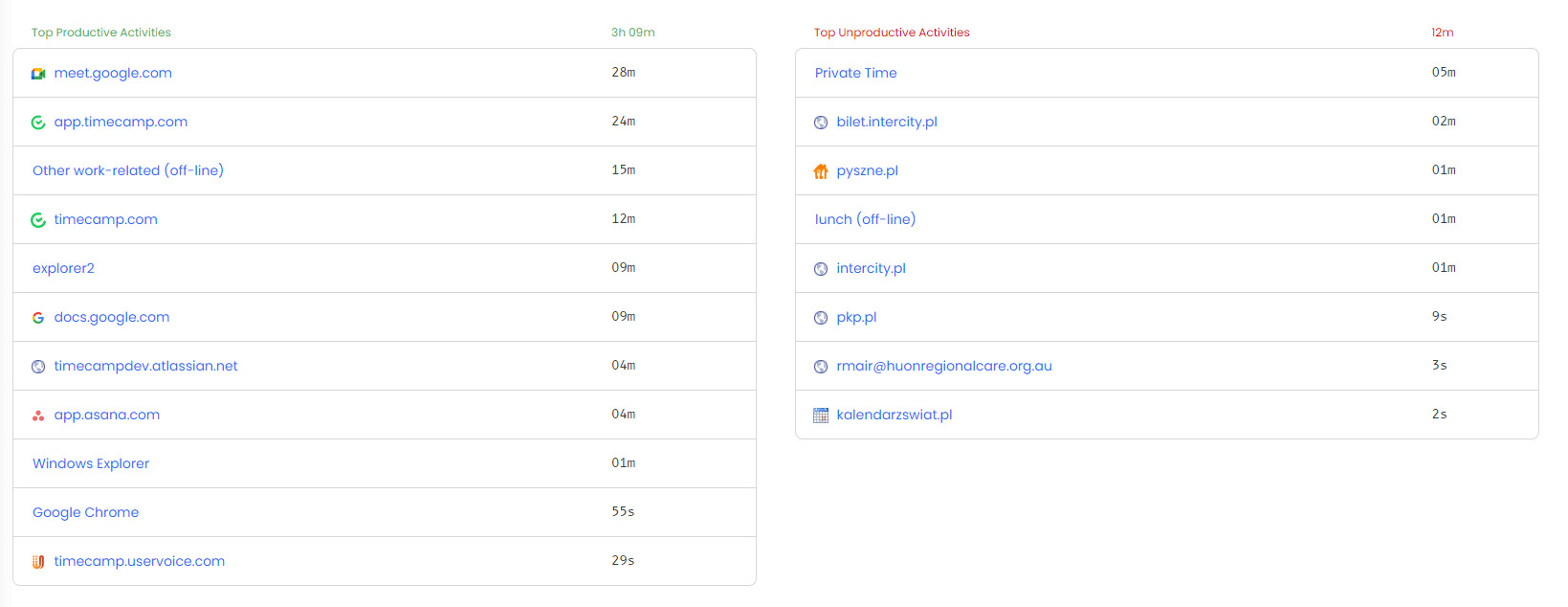Image resolution: width=1568 pixels, height=607 pixels.
Task: Click the UserVoice icon beside timecamp.uservoice.com
Action: (x=38, y=562)
